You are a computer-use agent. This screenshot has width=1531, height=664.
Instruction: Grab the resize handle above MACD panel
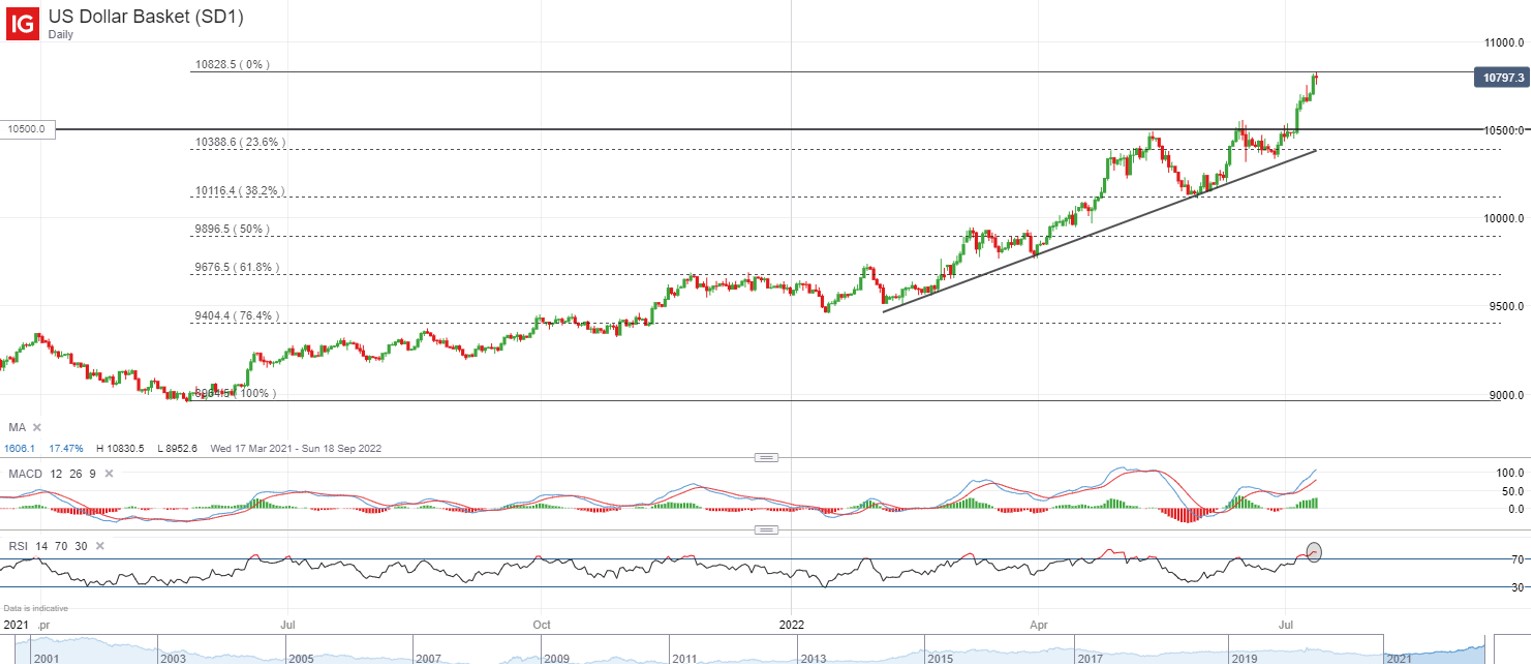(x=766, y=457)
